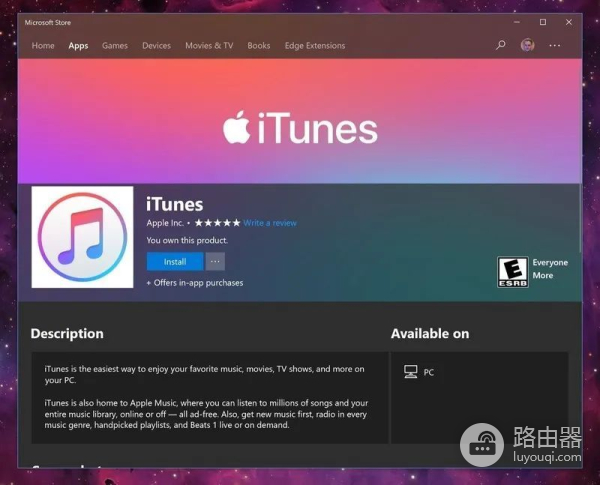Click the iTunes banner image
Image resolution: width=600 pixels, height=485 pixels.
point(300,121)
